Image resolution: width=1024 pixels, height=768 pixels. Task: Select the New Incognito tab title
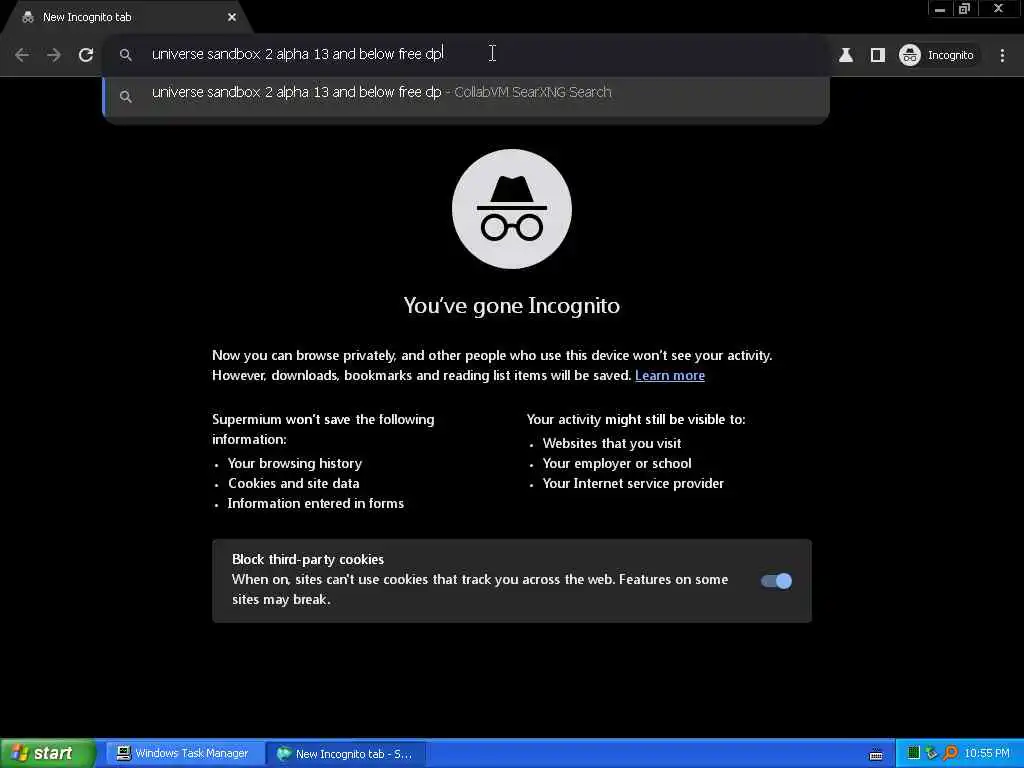click(87, 17)
